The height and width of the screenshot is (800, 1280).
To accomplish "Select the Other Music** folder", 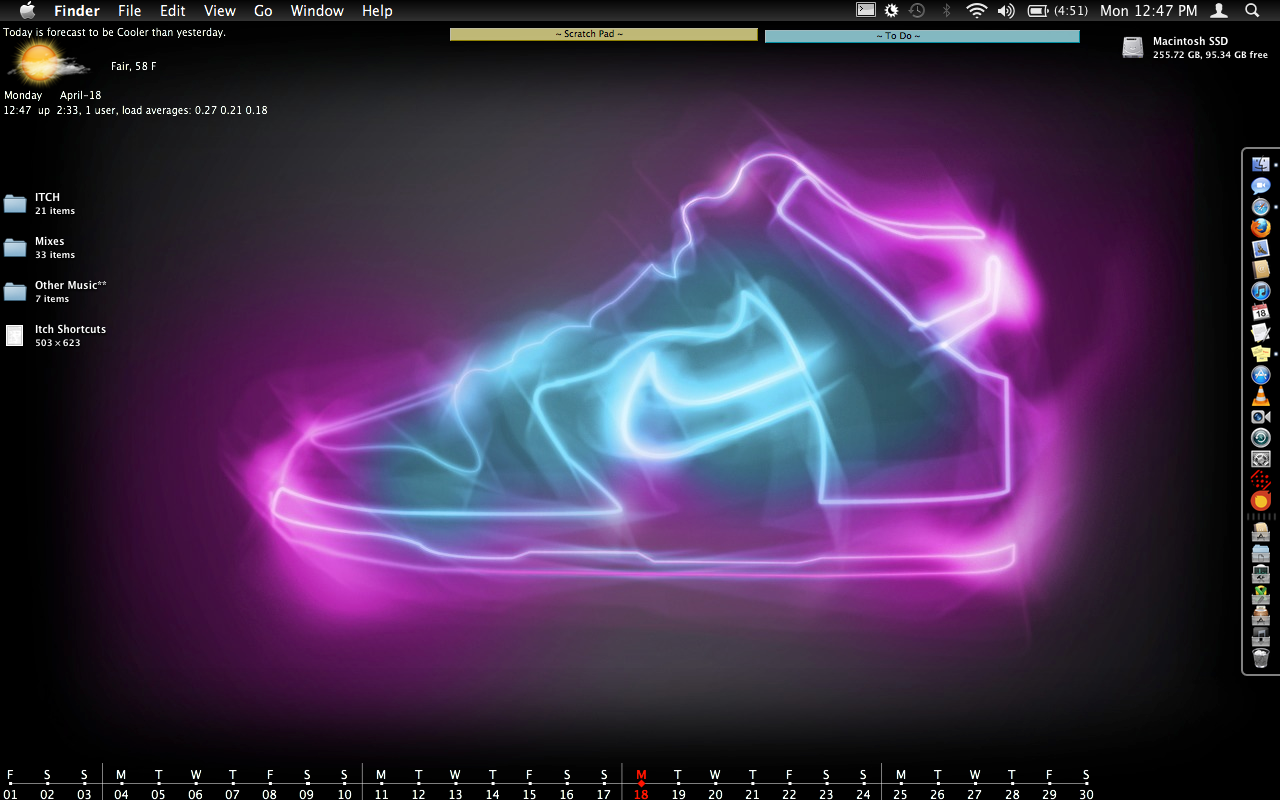I will pyautogui.click(x=15, y=291).
